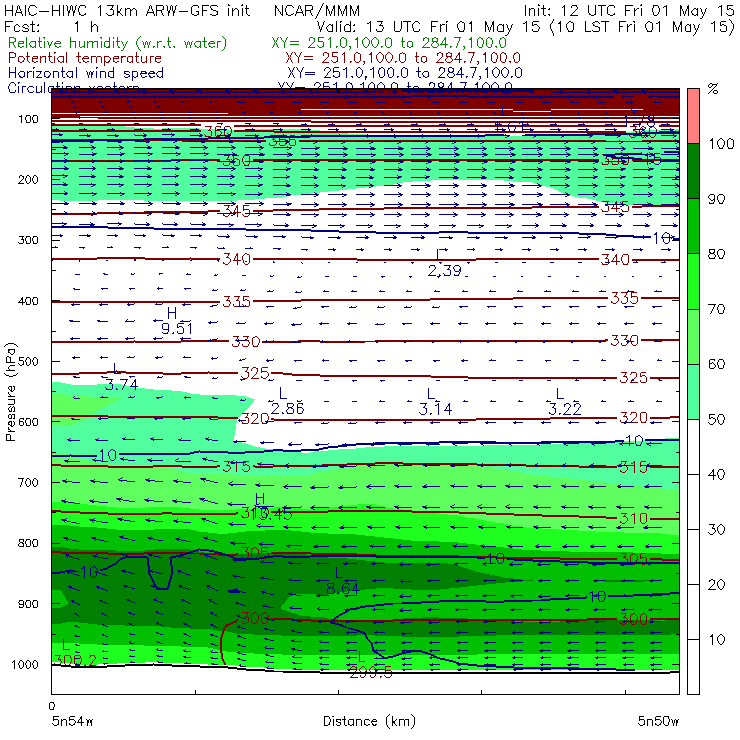
Task: Click the 'Pressure (hPa)' axis label
Action: tap(10, 391)
